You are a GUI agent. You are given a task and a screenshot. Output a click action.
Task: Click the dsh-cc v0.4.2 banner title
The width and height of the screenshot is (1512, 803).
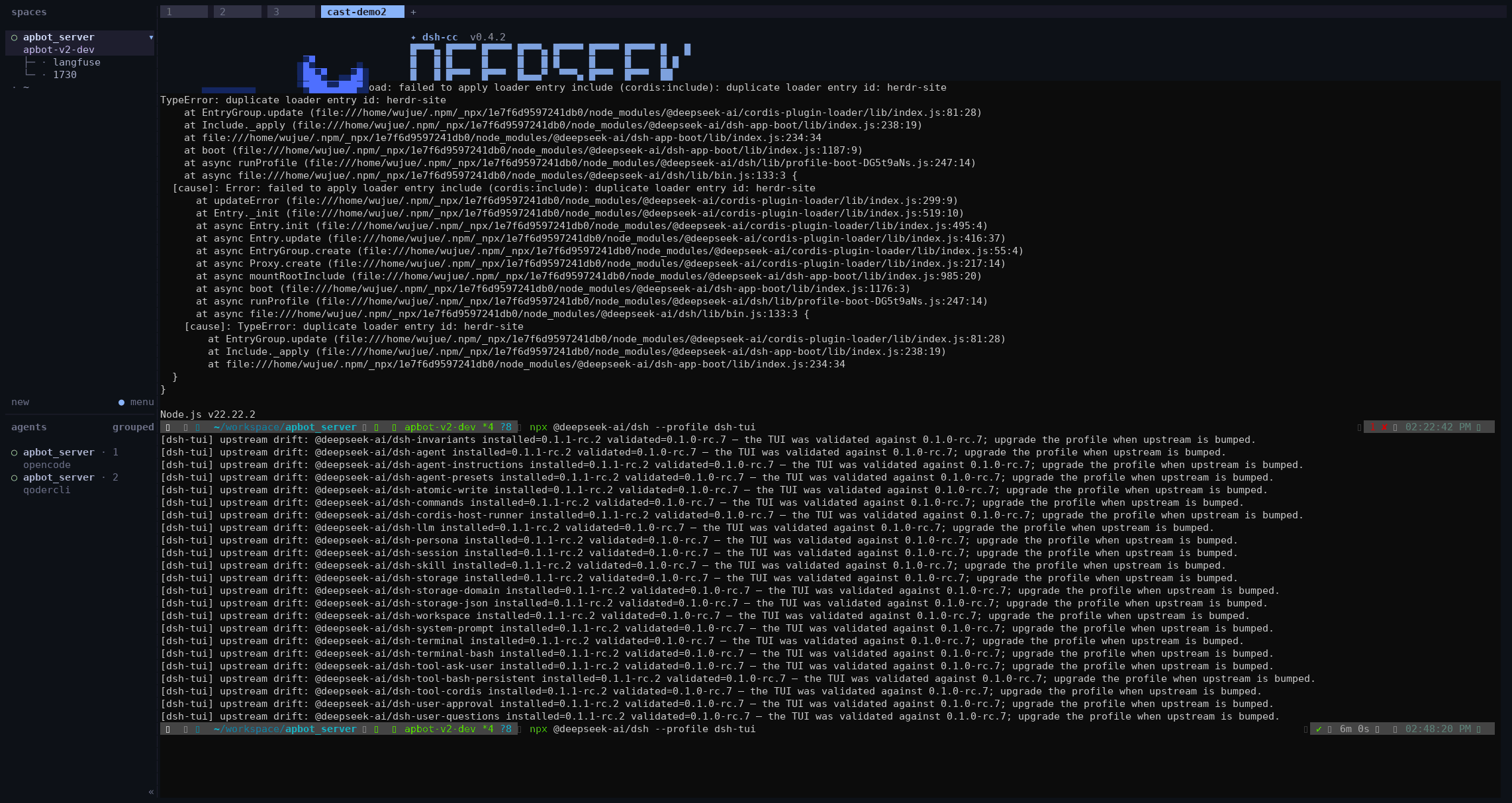[458, 37]
